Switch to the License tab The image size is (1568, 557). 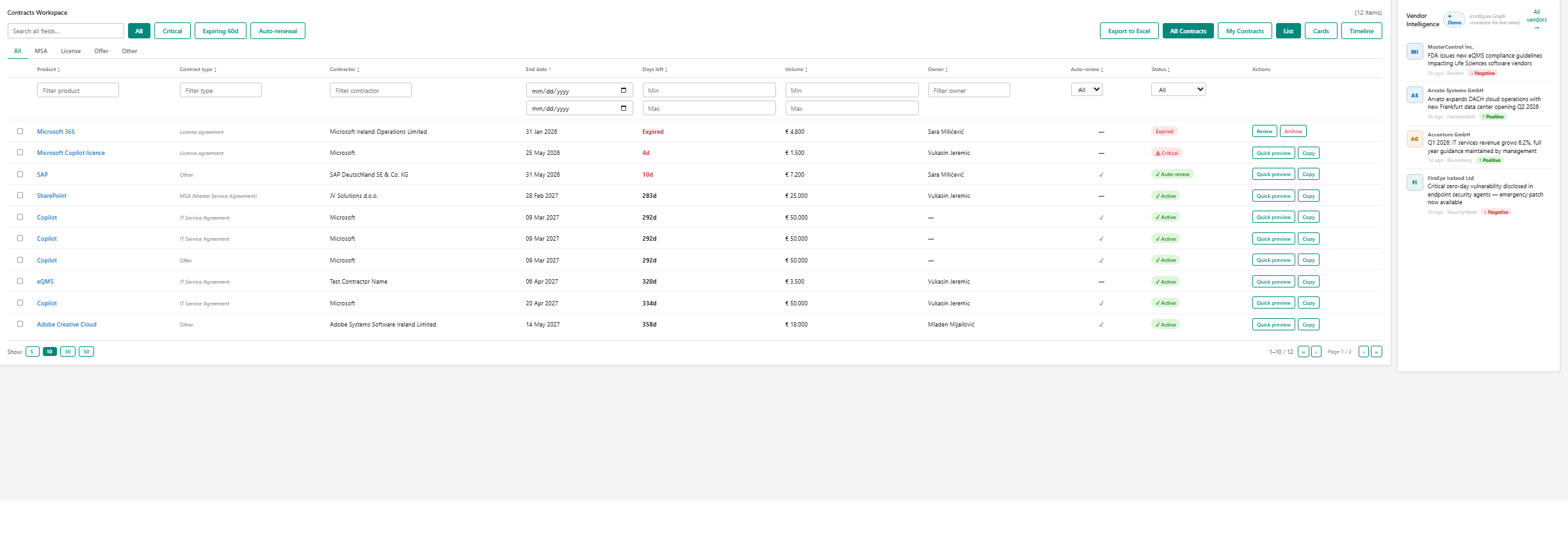pyautogui.click(x=70, y=51)
